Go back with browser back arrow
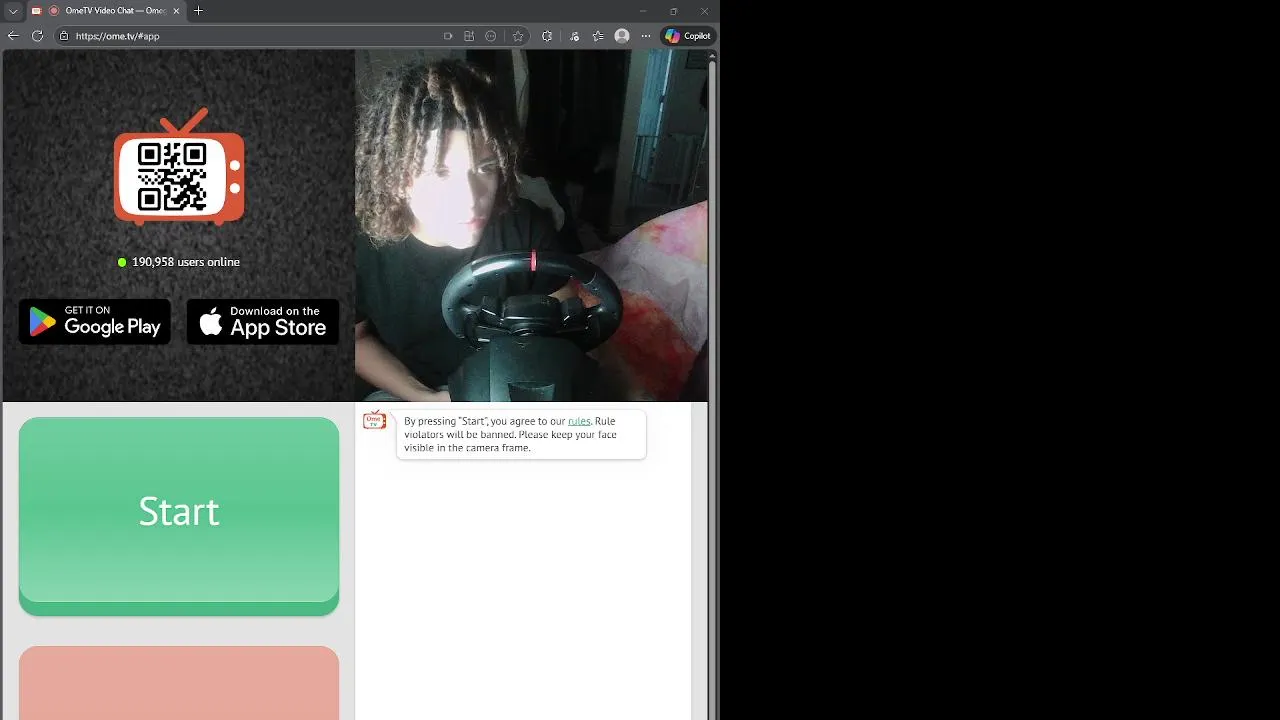Screen dimensions: 1280x720 [x=13, y=36]
